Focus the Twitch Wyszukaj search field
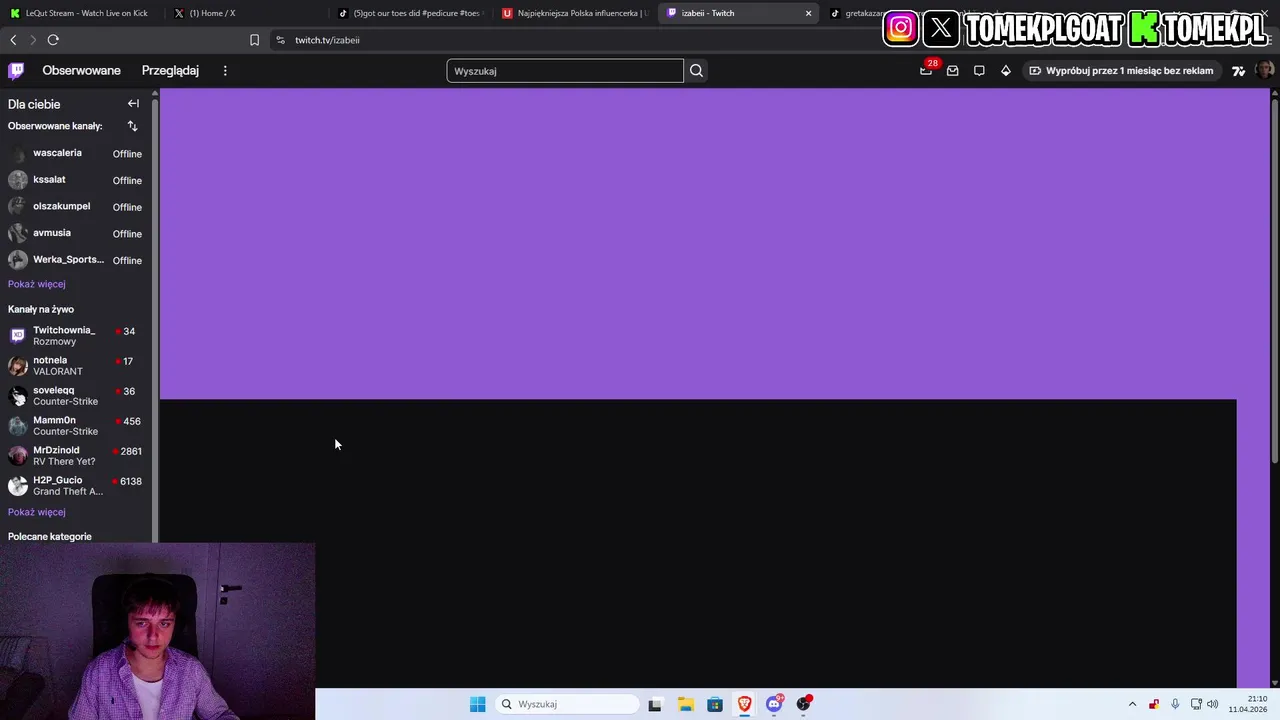Screen dimensions: 1280x720 565,71
